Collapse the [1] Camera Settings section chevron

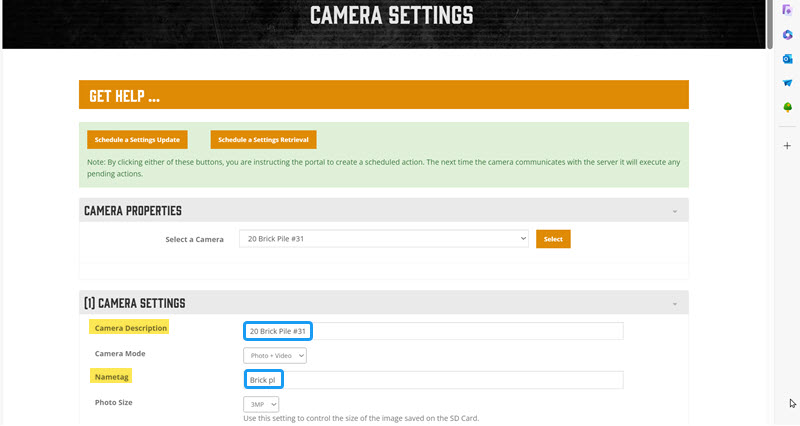674,304
